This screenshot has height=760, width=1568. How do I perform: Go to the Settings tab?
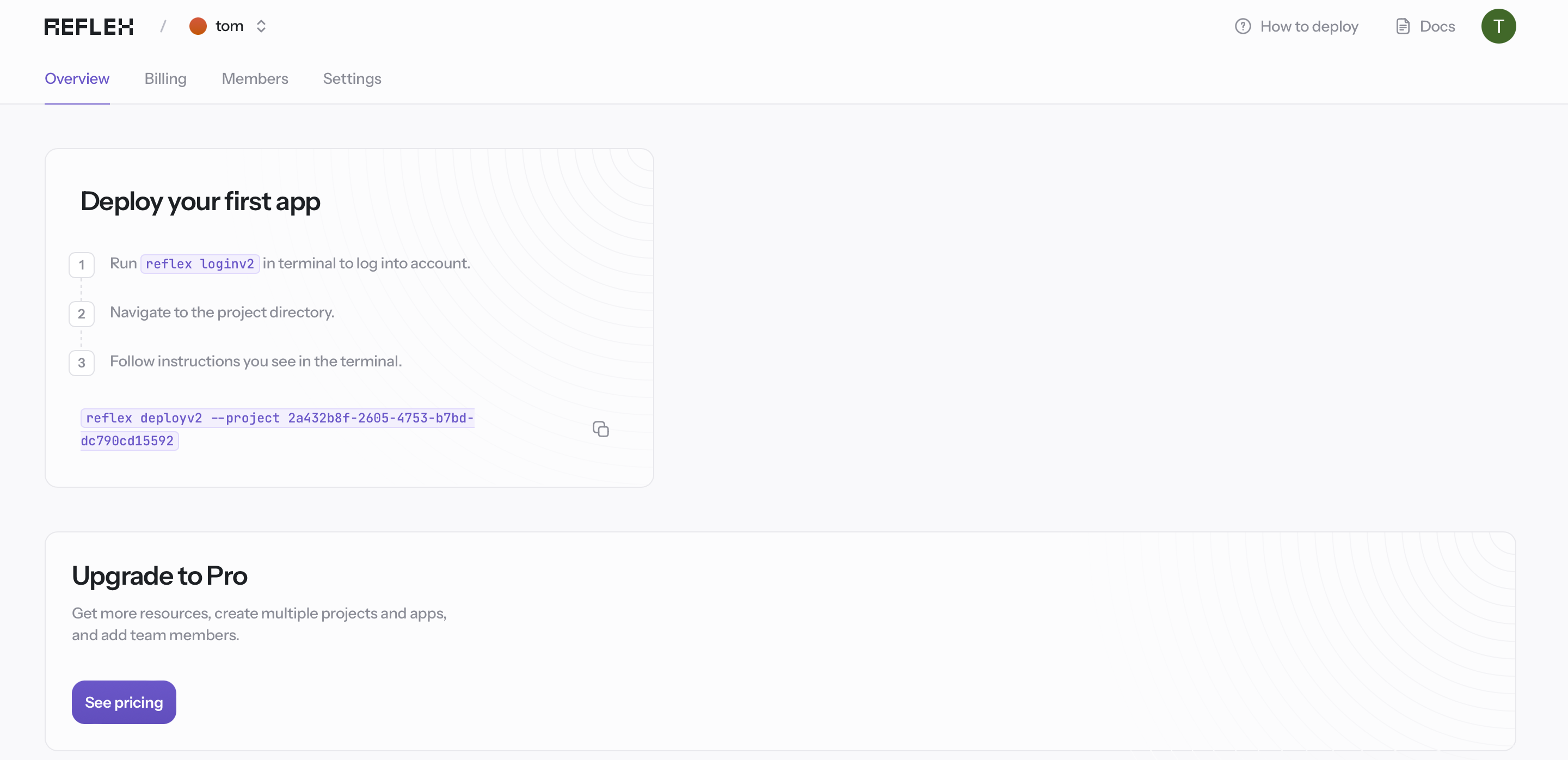click(352, 78)
